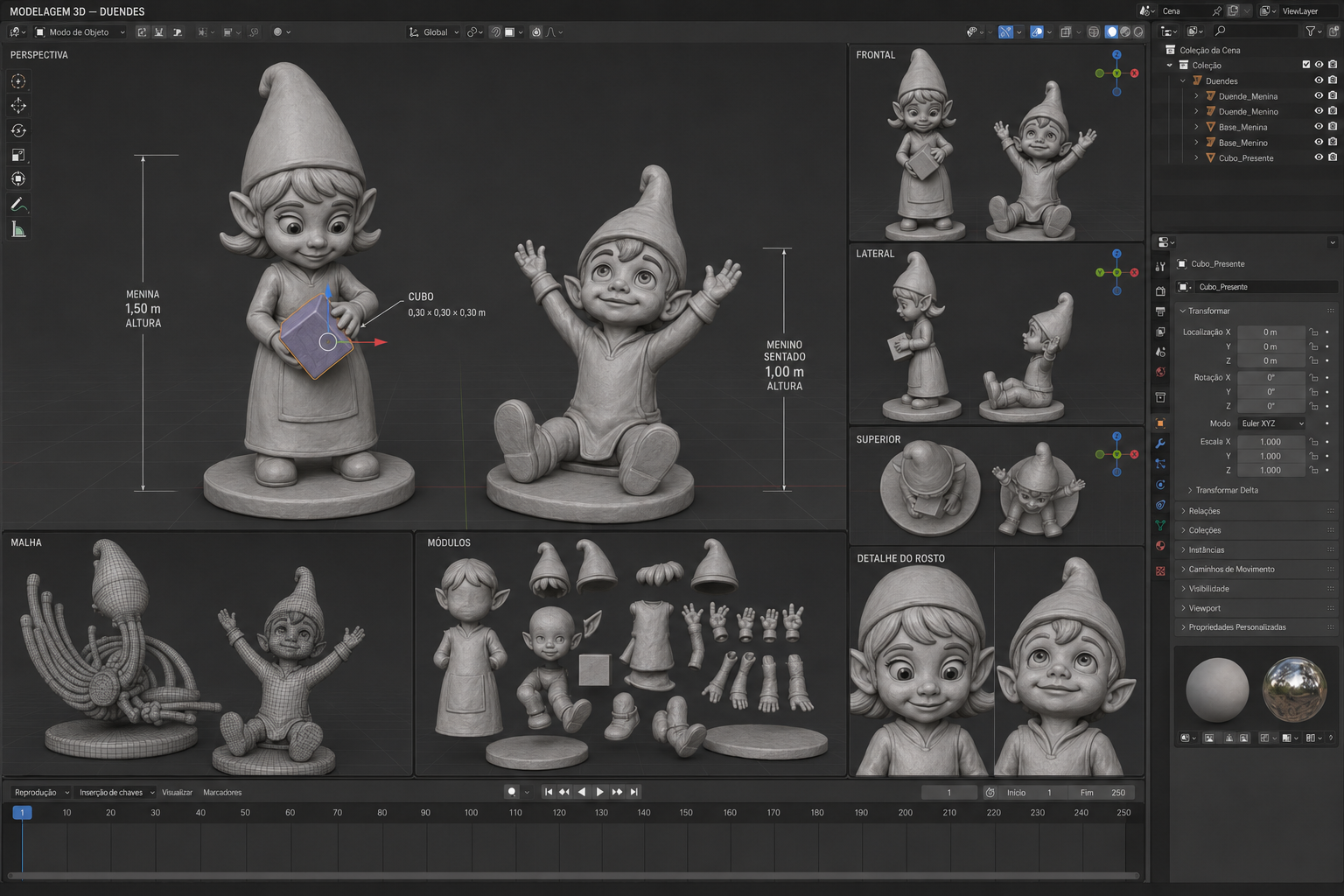
Task: Toggle visibility of Duende_Menino
Action: click(x=1319, y=111)
